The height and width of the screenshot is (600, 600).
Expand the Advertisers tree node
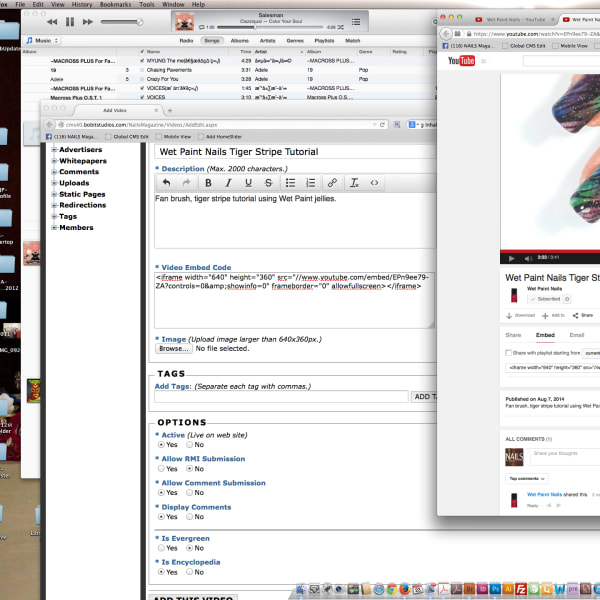pyautogui.click(x=54, y=150)
